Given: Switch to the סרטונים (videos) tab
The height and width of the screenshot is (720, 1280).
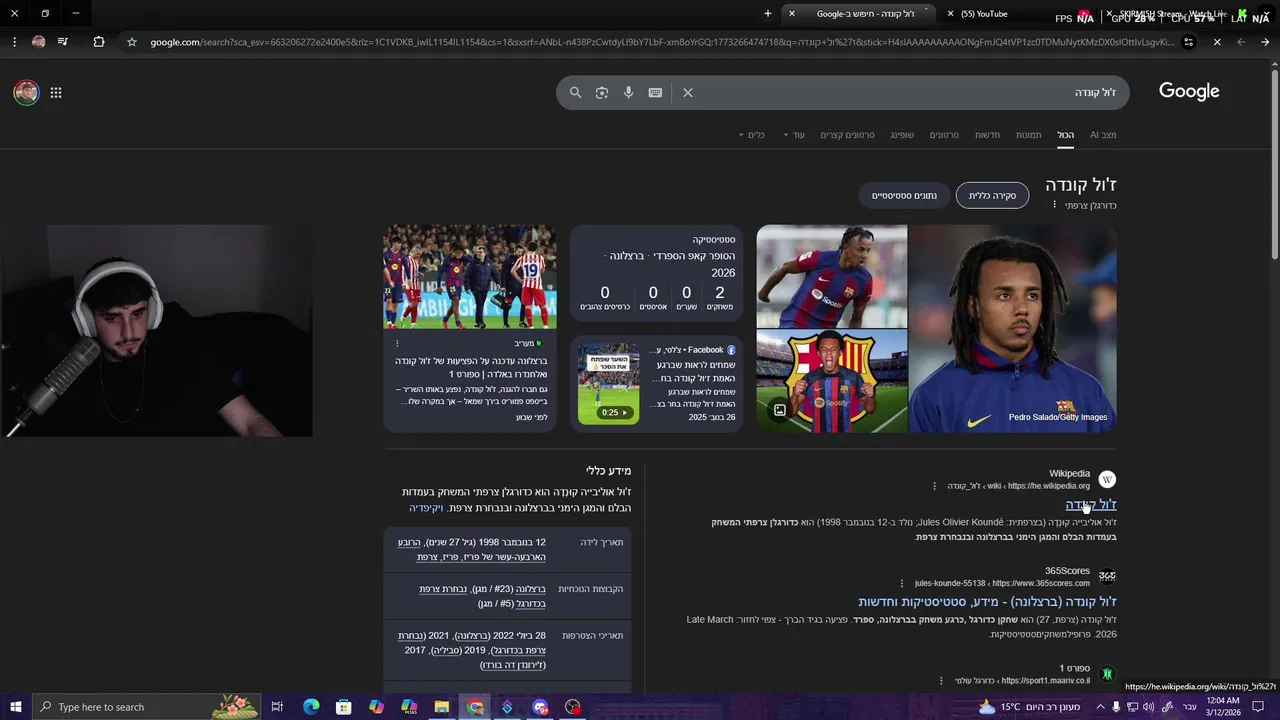Looking at the screenshot, I should (x=944, y=135).
